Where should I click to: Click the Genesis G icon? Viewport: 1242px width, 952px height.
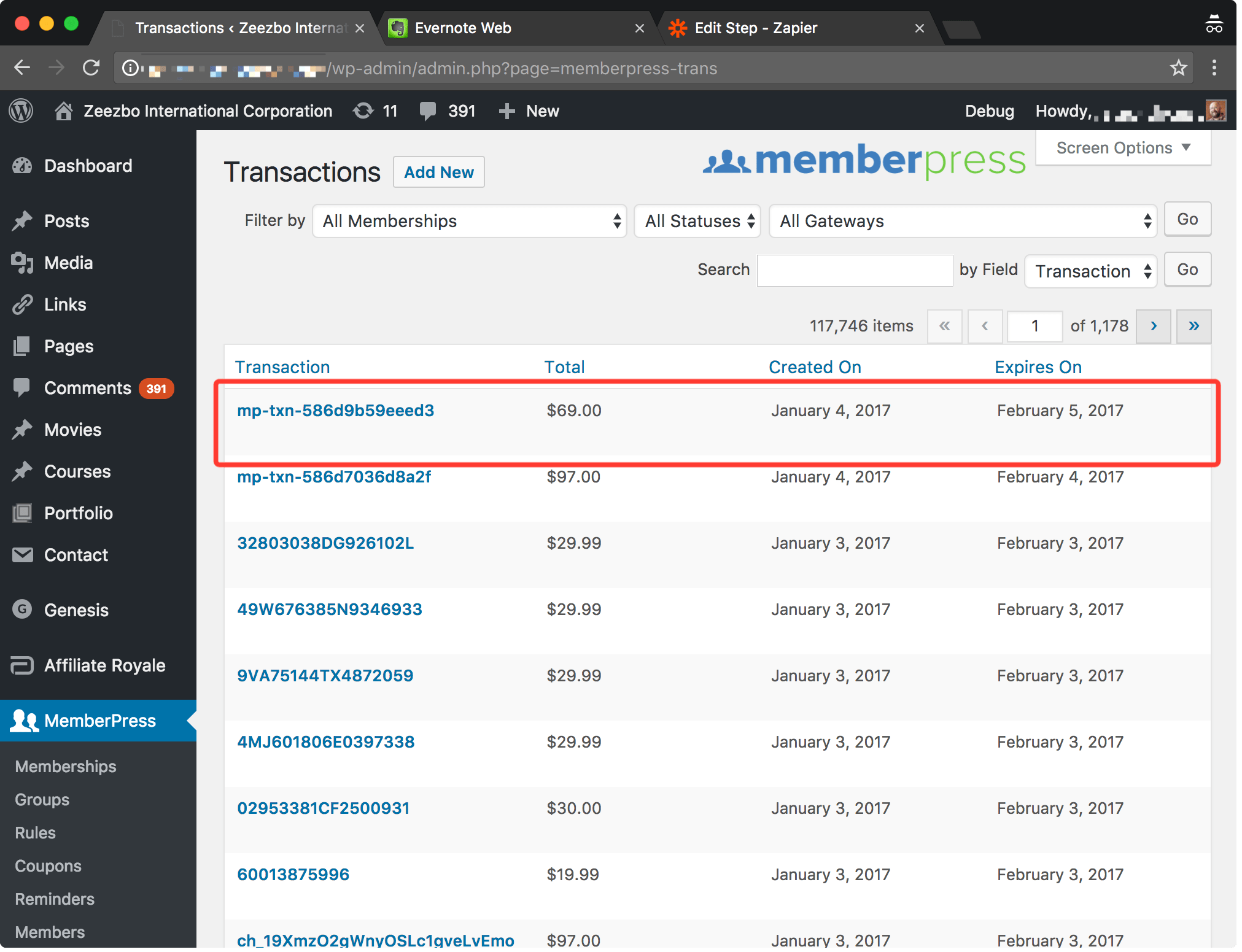(22, 610)
